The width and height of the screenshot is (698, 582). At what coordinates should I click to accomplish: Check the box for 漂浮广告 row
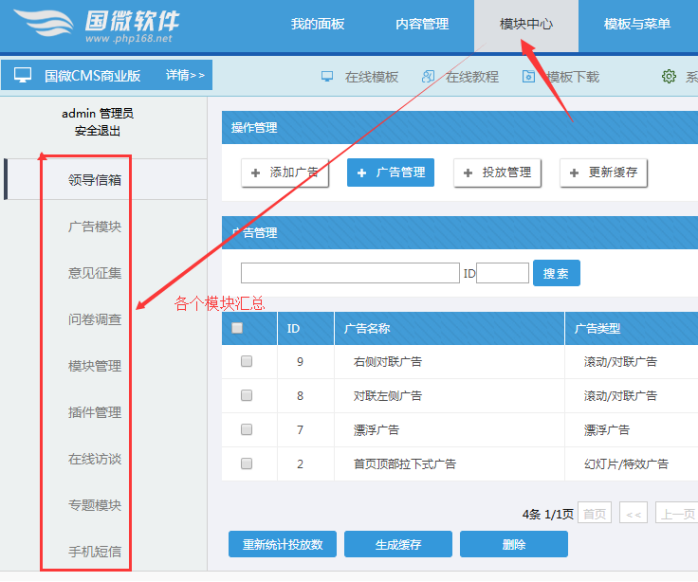[x=247, y=430]
